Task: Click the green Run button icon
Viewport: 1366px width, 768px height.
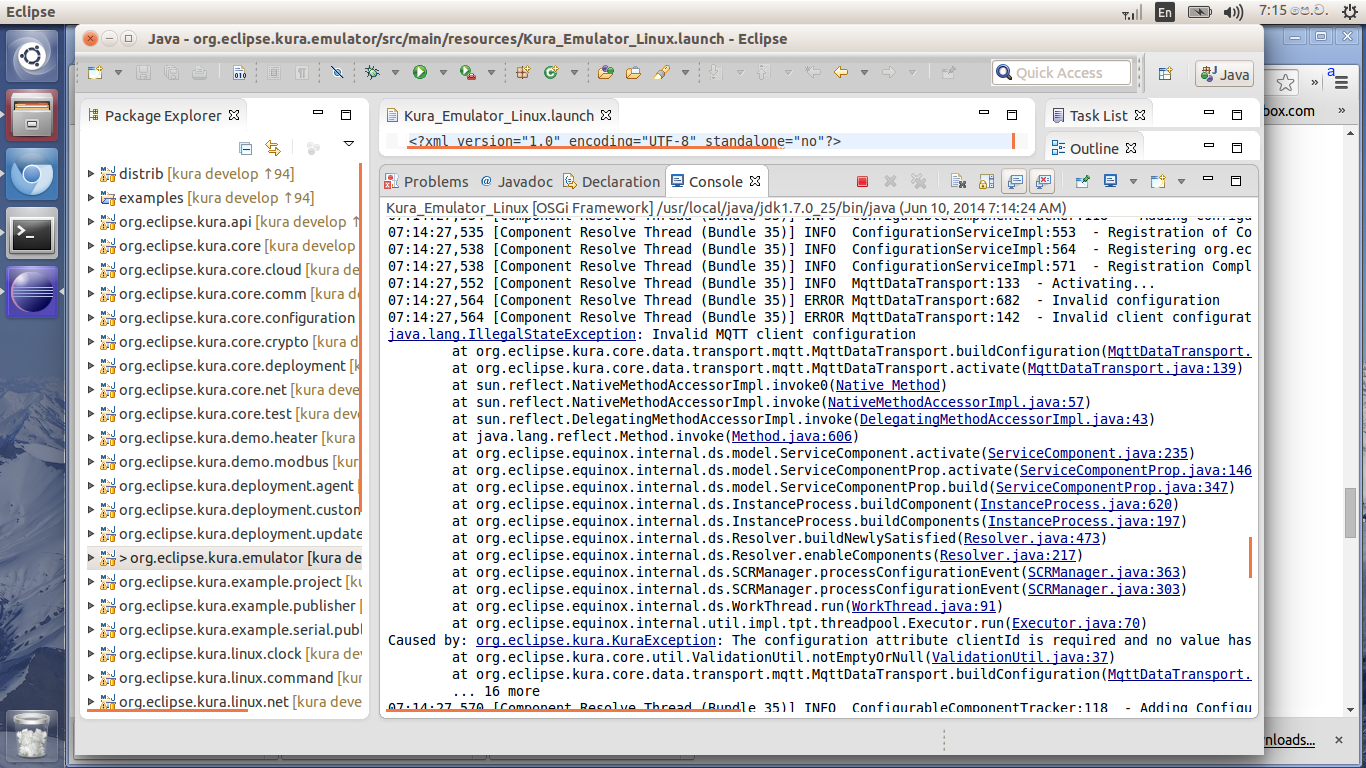Action: pyautogui.click(x=420, y=73)
